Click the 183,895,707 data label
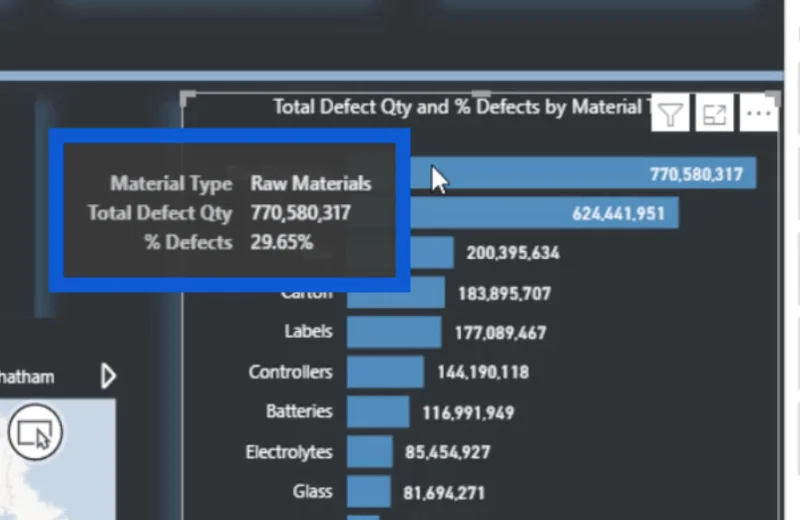 point(505,293)
